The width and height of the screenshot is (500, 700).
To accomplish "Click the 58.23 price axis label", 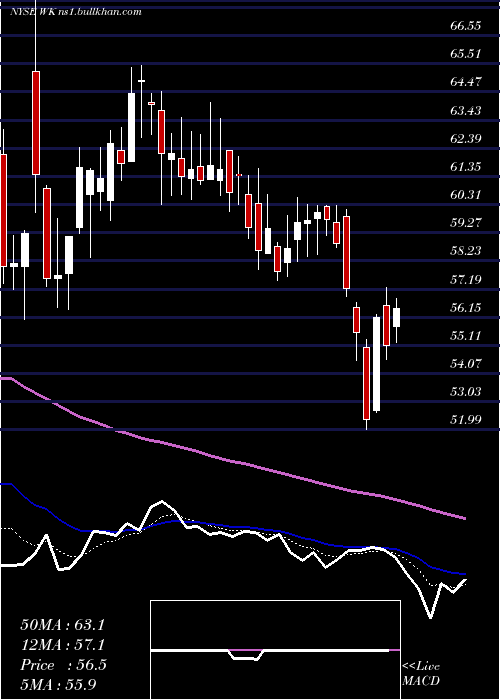I will [466, 251].
